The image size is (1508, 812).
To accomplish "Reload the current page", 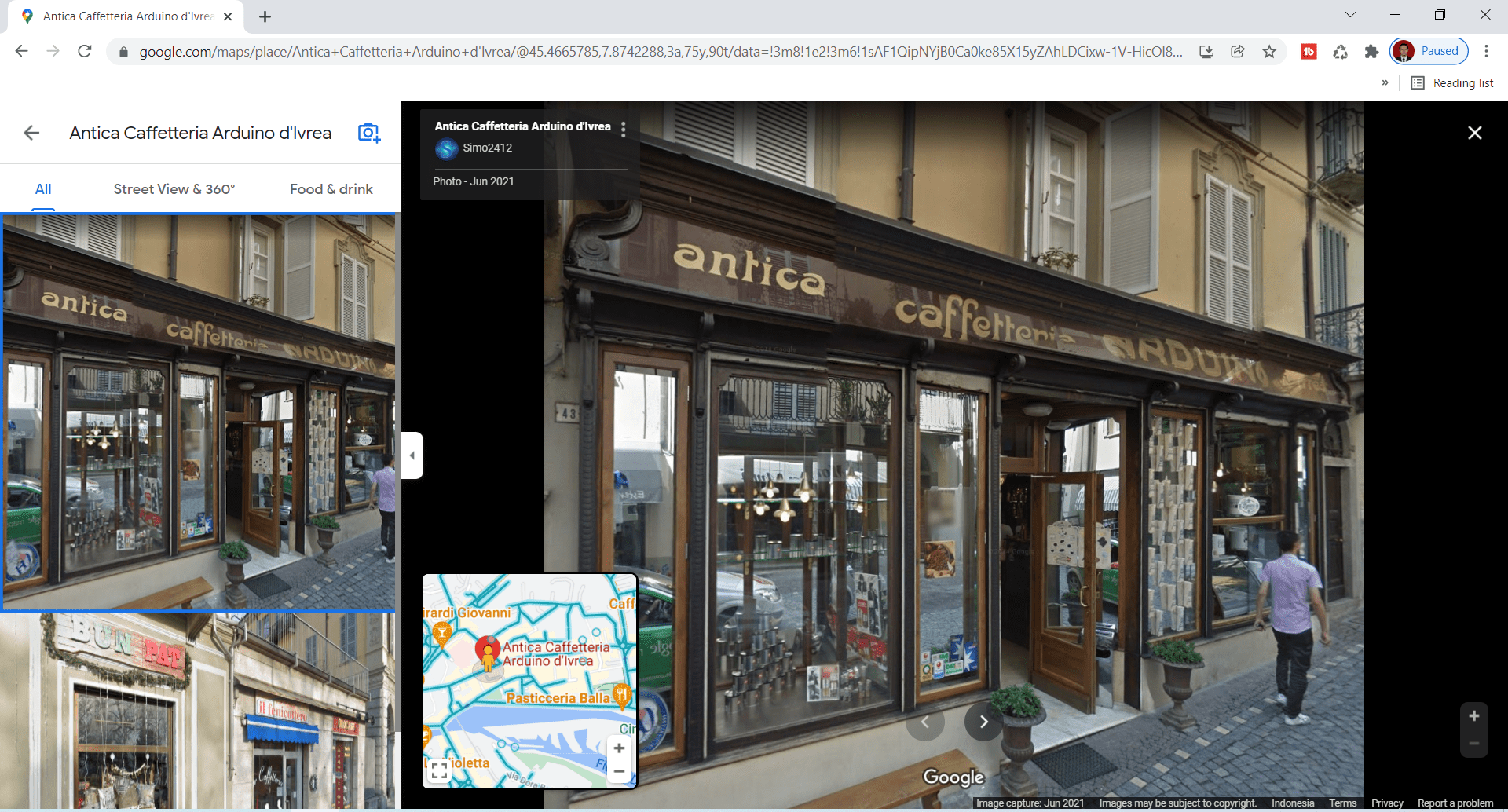I will pos(85,51).
